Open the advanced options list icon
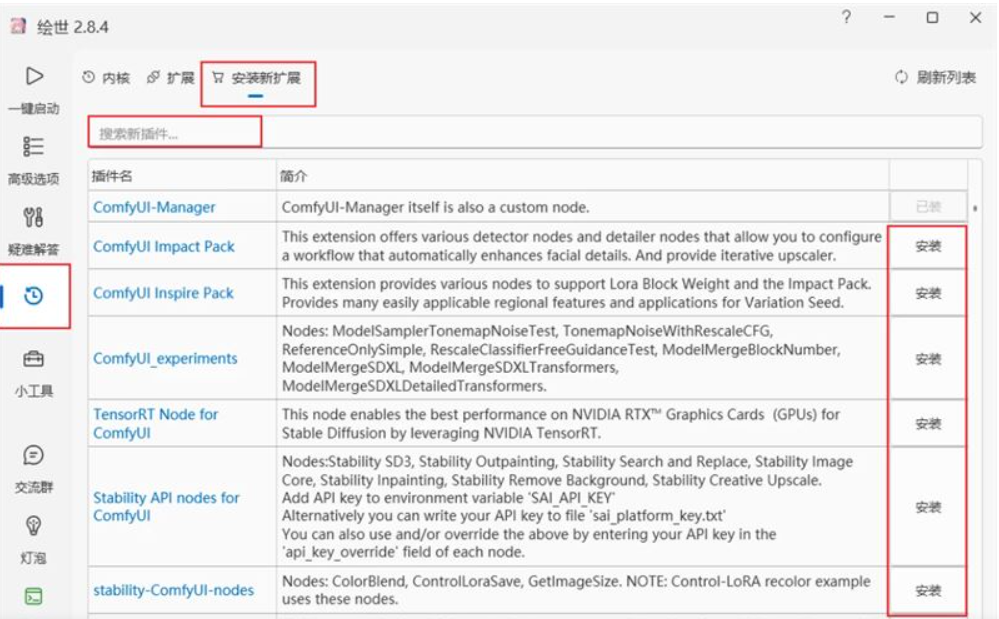This screenshot has height=619, width=999. [33, 146]
